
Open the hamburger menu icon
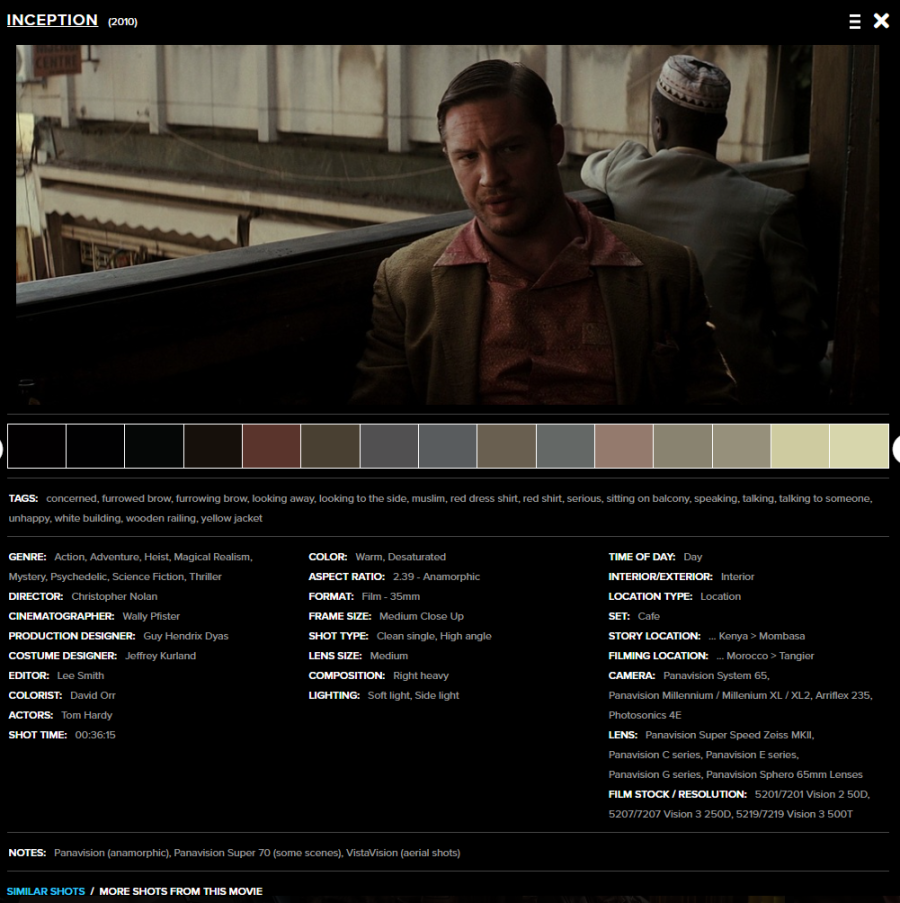(x=855, y=21)
